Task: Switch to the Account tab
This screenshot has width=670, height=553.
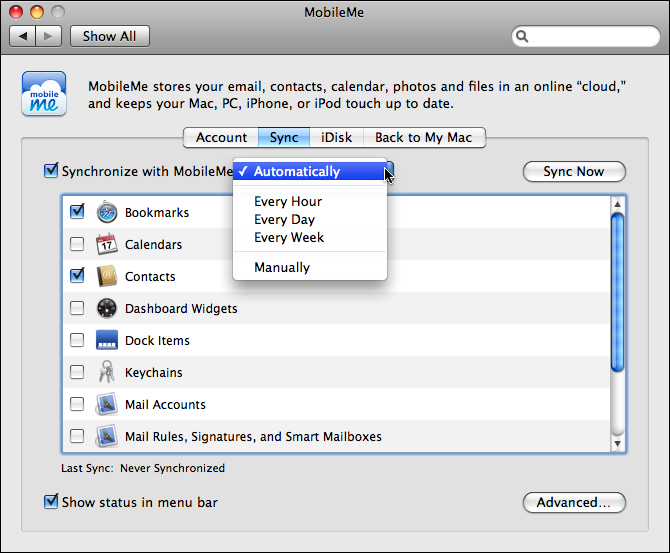Action: [221, 138]
